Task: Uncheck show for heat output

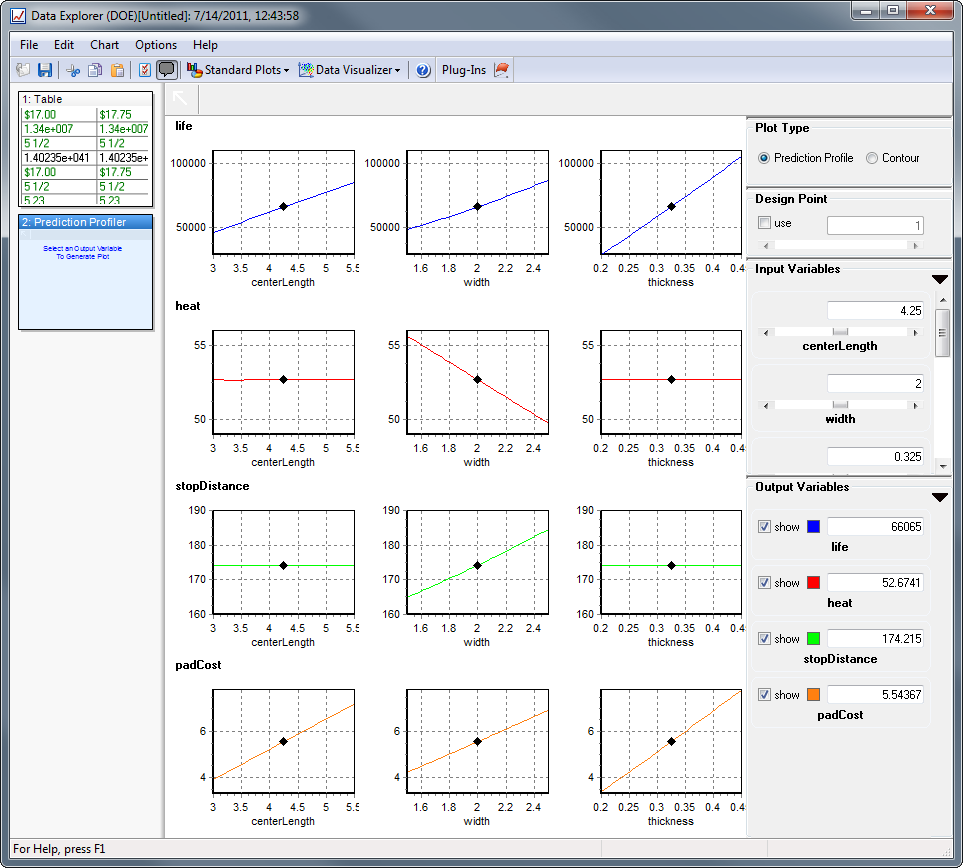Action: [x=765, y=582]
